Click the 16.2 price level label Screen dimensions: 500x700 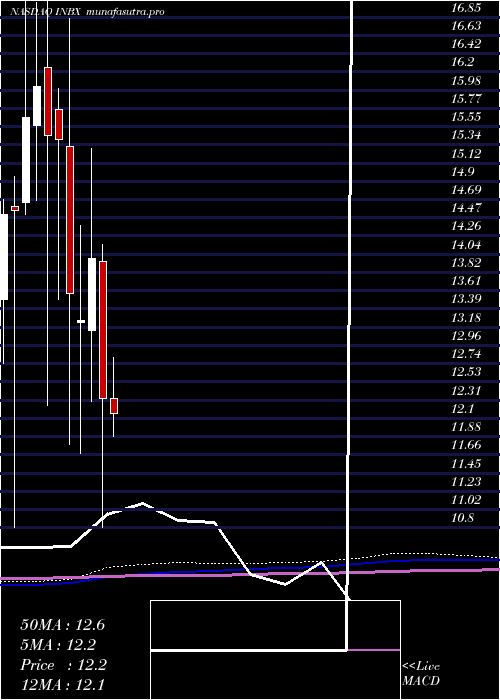(462, 62)
